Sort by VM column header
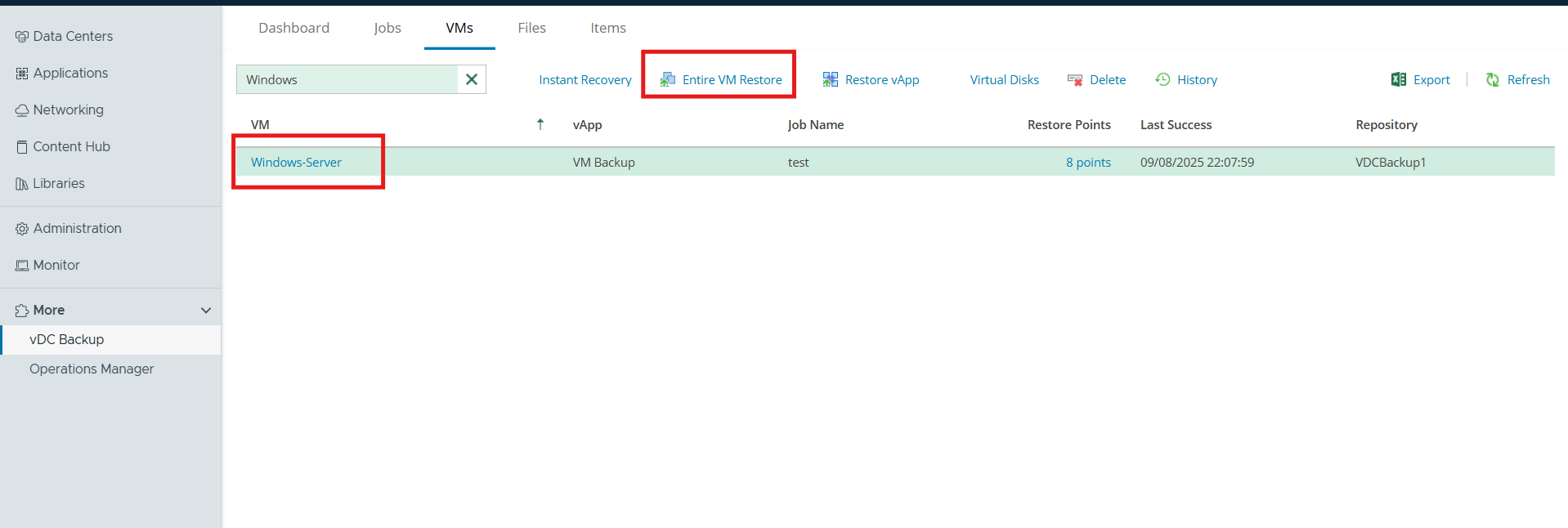 point(260,125)
